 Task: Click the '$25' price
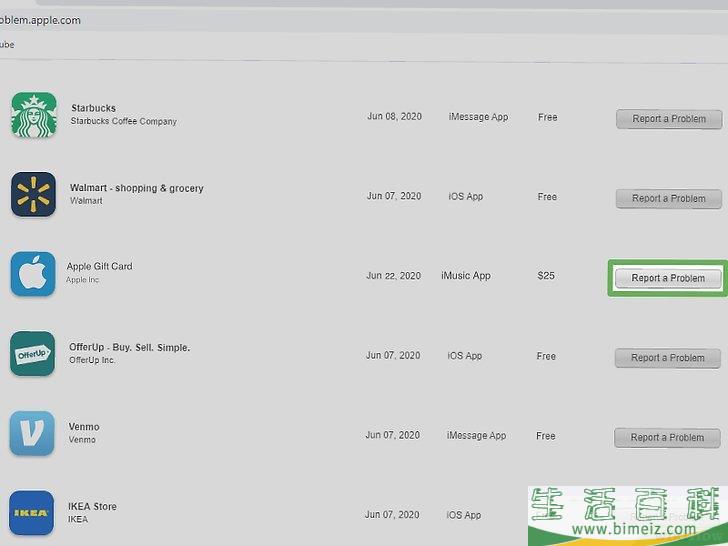point(546,276)
